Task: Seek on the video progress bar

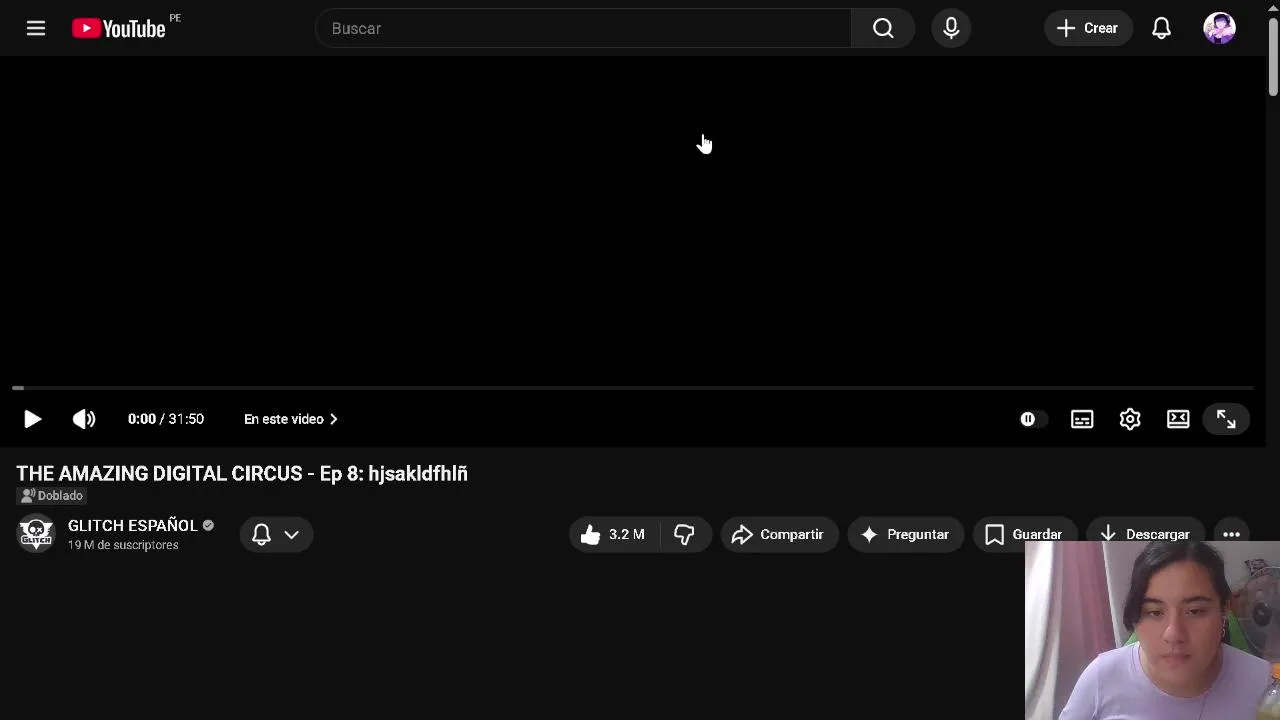Action: (632, 387)
